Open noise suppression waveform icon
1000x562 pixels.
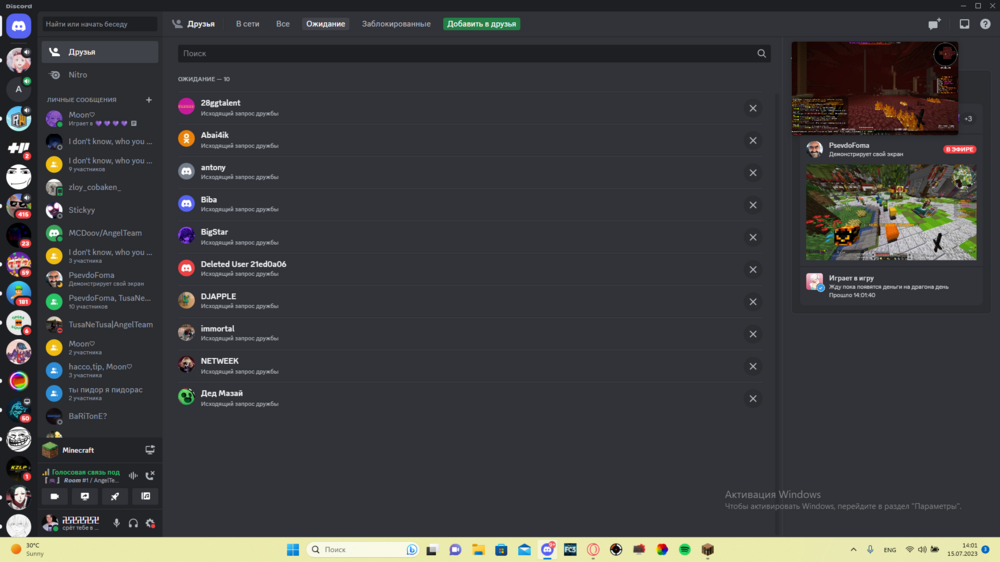point(133,475)
